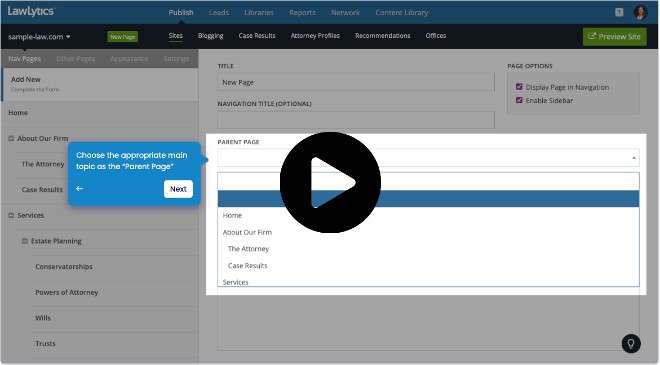Screen dimensions: 660x365
Task: Go back with the tooltip arrow
Action: (x=79, y=189)
